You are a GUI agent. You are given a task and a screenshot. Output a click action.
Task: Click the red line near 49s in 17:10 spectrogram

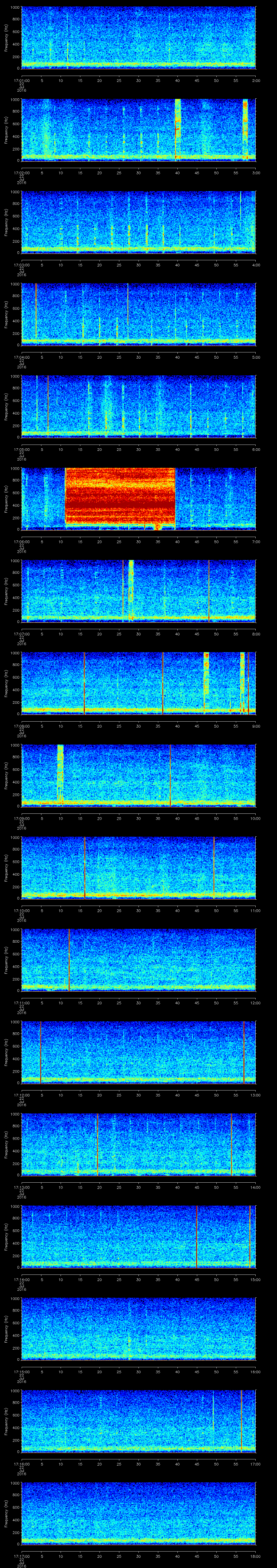pyautogui.click(x=214, y=867)
